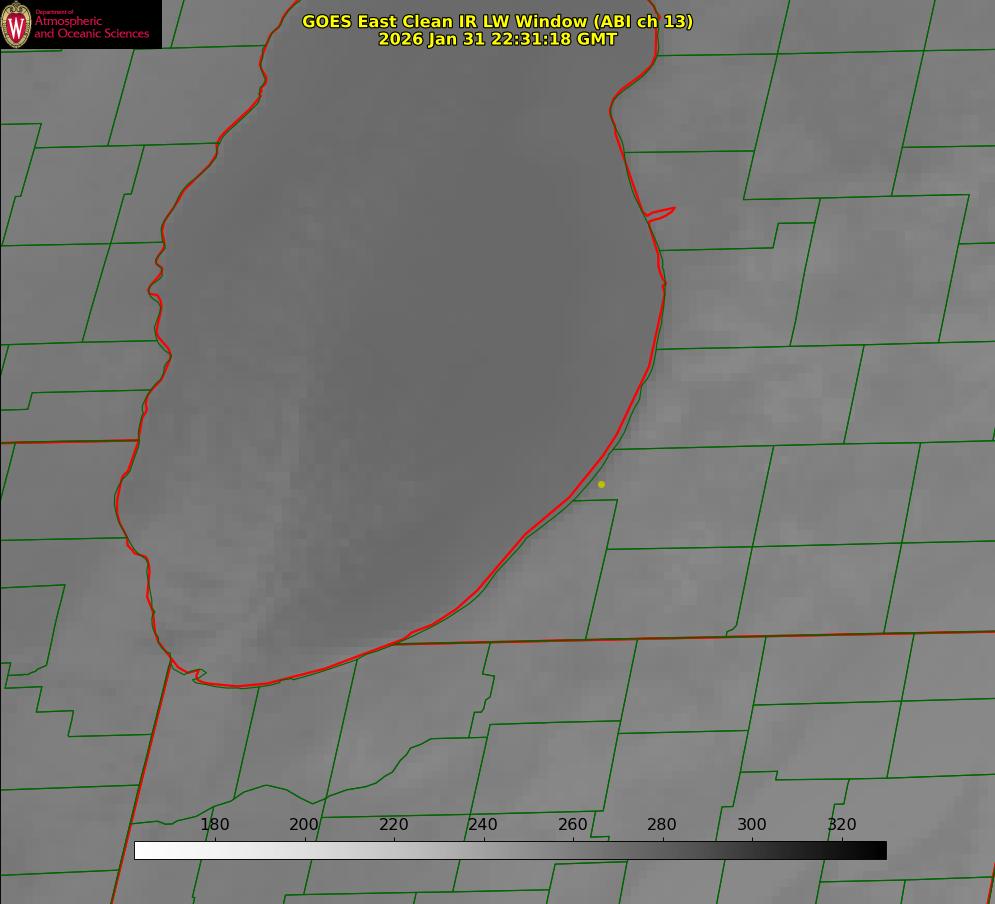Click the Atmospheric and Oceanic Sciences text

[91, 27]
